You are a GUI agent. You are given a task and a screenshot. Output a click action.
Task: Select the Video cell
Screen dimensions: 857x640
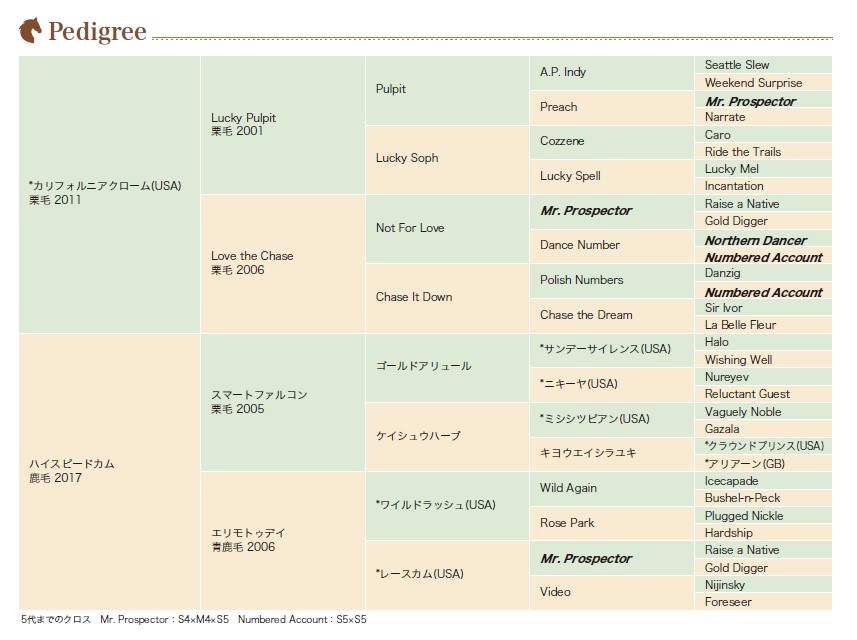tap(612, 592)
